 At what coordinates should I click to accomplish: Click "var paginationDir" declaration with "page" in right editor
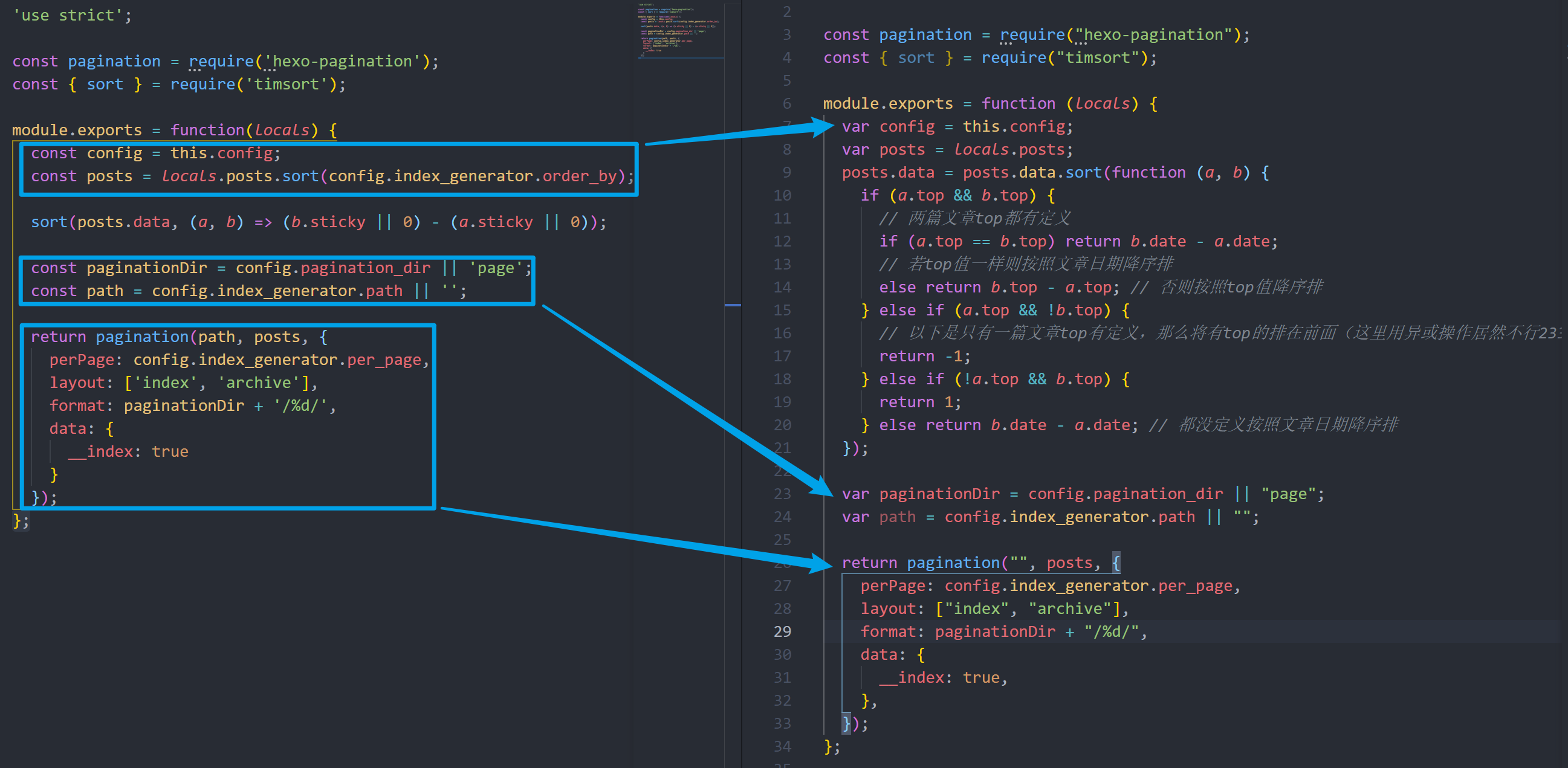click(1083, 494)
